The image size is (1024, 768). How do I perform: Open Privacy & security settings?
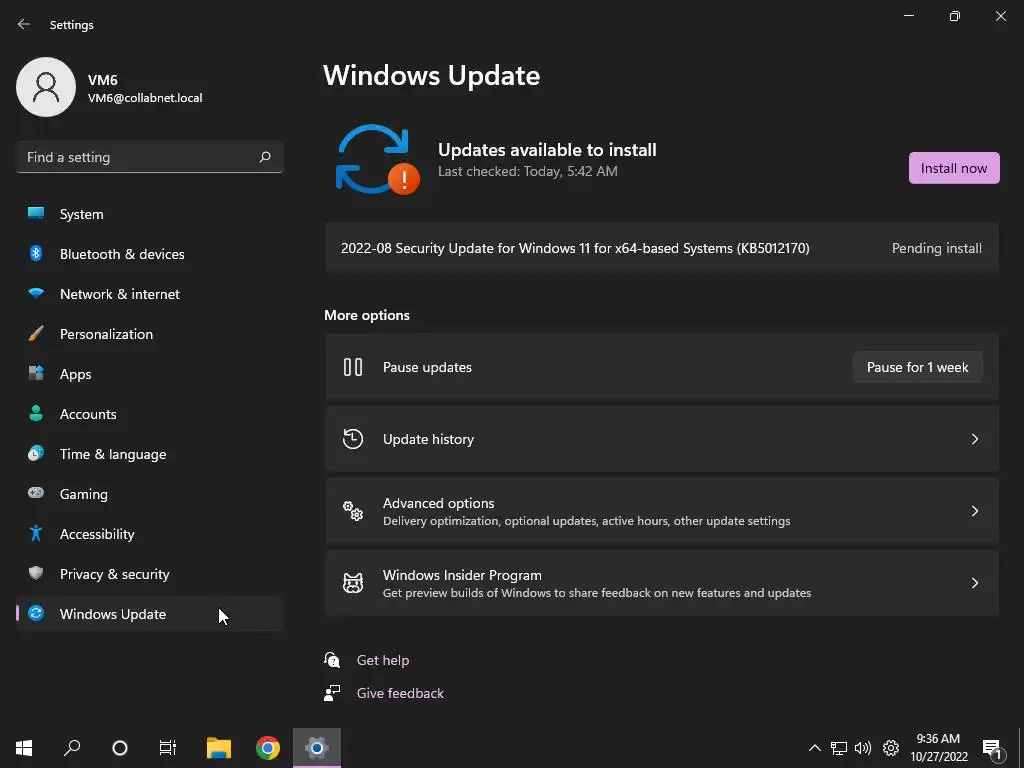coord(150,574)
